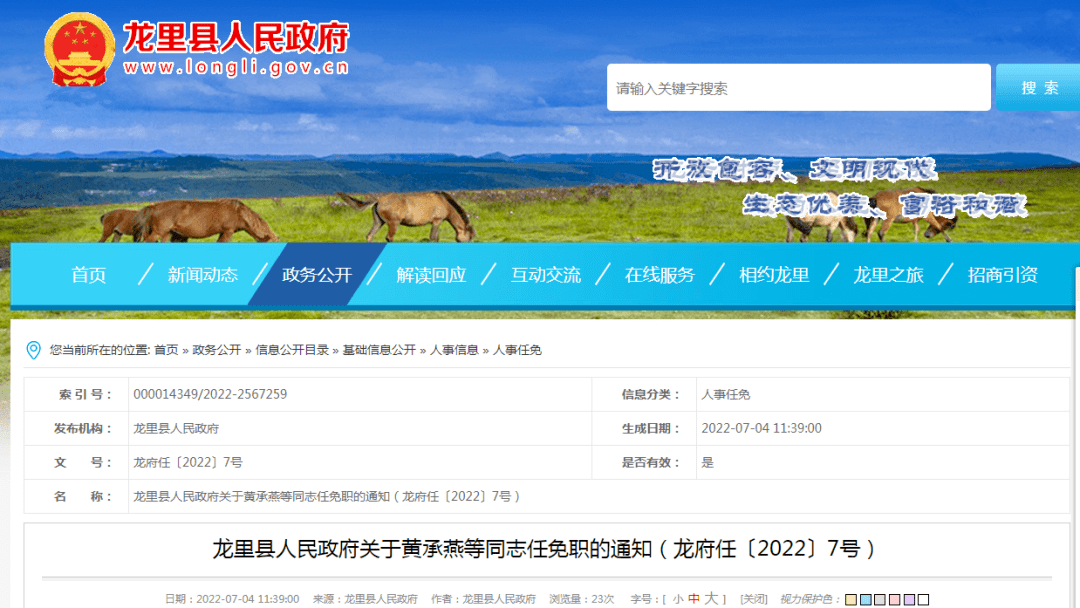Select the 政务公开 navigation tab
Screen dimensions: 1080x608
pyautogui.click(x=317, y=275)
